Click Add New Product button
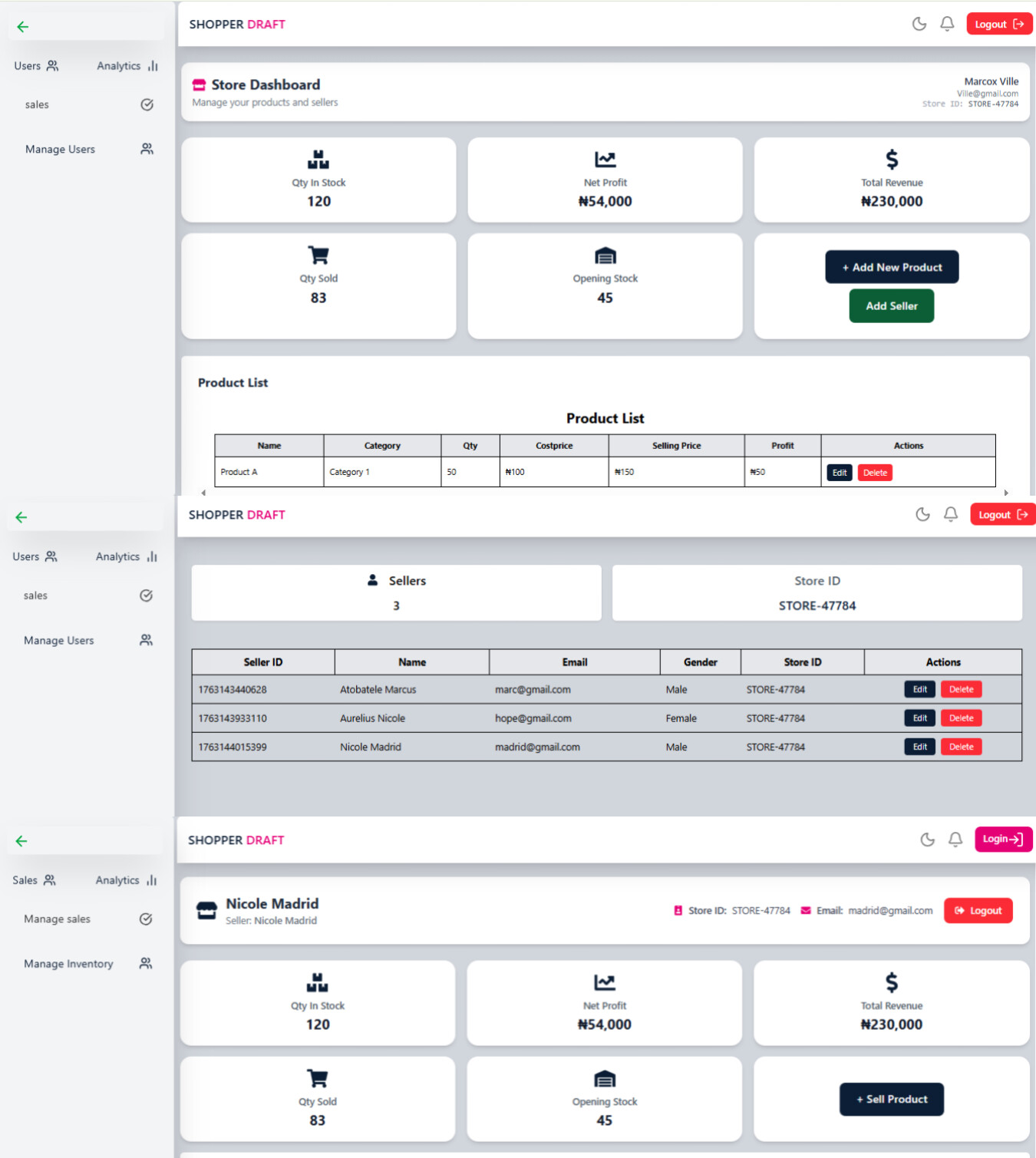Screen dimensions: 1036x1158 [892, 267]
